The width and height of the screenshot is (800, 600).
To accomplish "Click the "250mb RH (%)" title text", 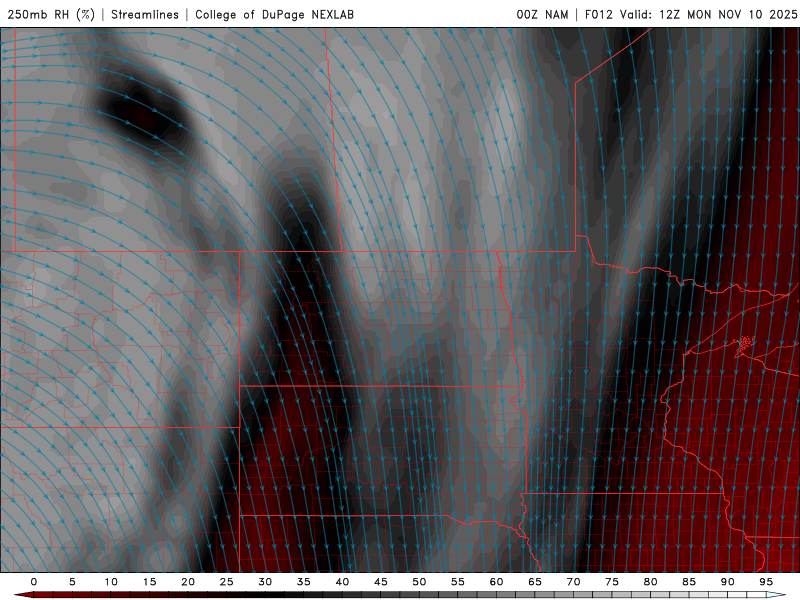I will 51,14.
